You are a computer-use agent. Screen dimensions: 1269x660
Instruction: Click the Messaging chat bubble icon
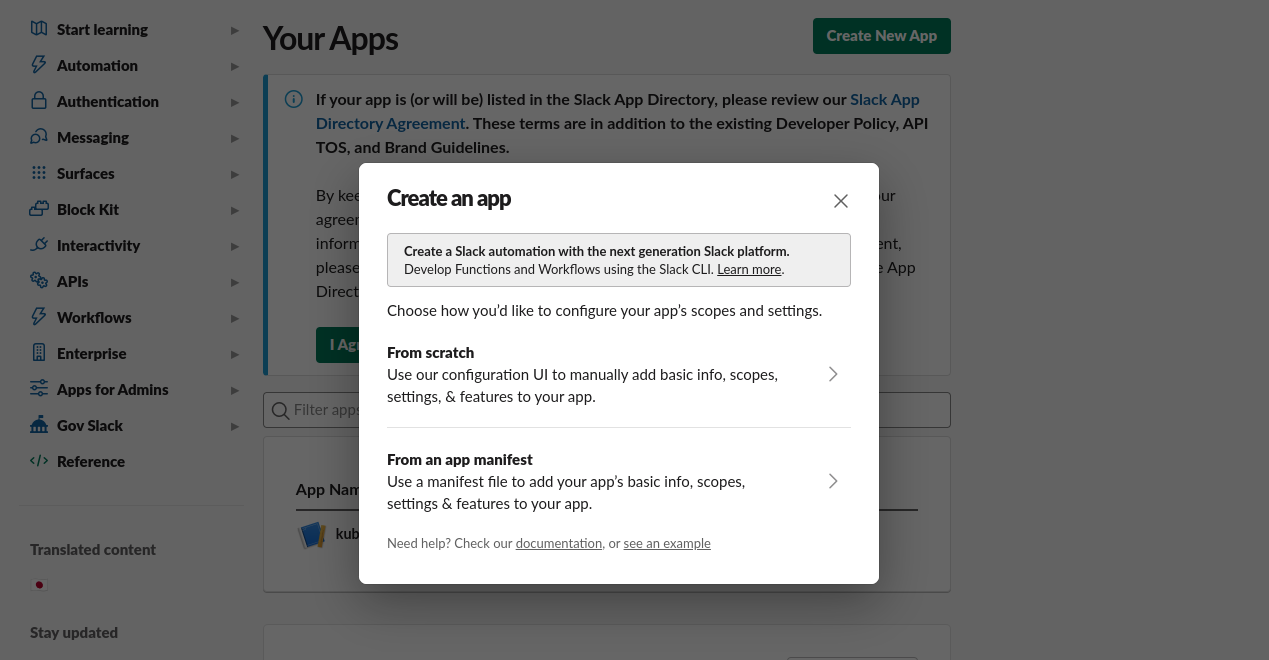pyautogui.click(x=39, y=137)
